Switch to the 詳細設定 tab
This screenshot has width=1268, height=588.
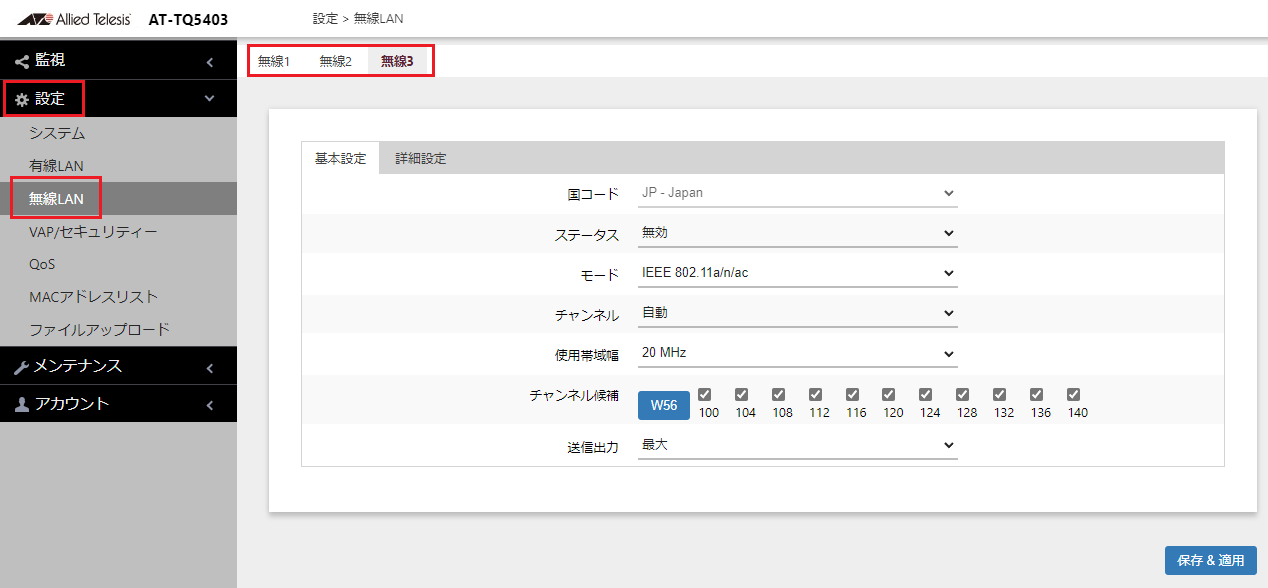click(420, 158)
